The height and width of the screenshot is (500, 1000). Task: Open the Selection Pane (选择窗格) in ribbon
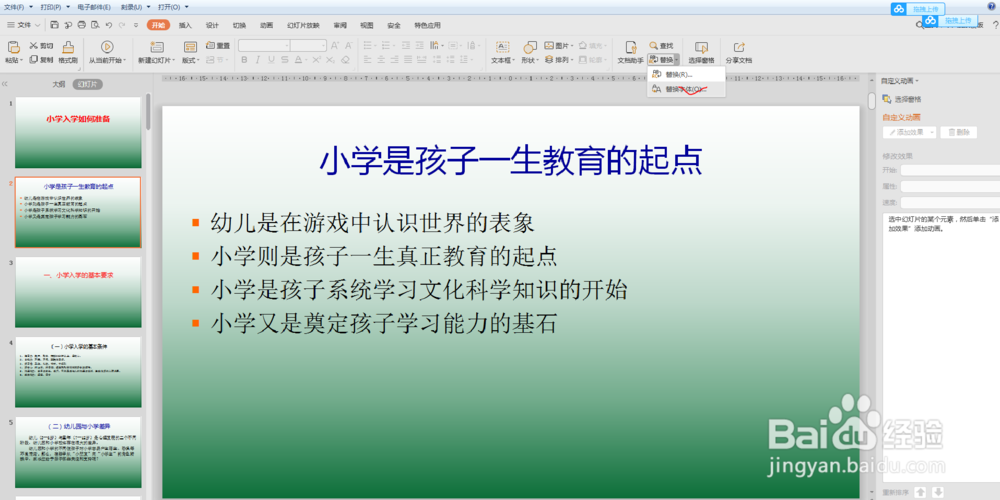[702, 52]
